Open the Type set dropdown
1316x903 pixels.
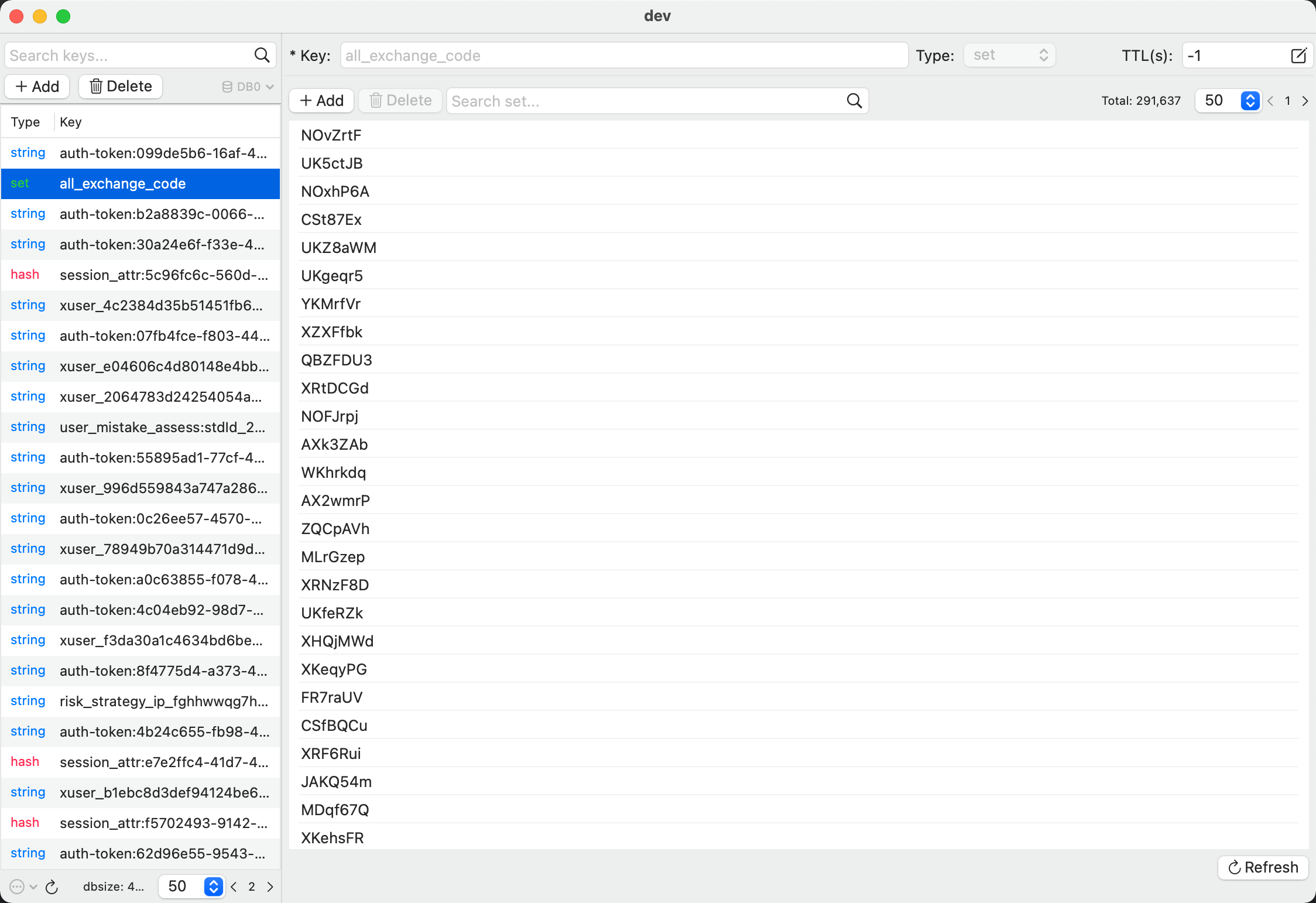(1009, 55)
